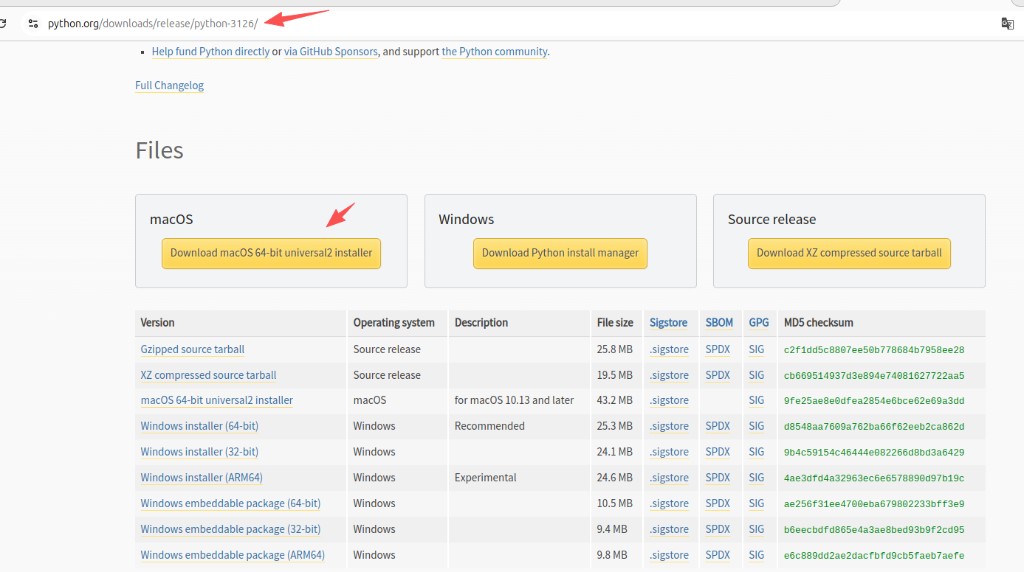
Task: Open .sigstore for embeddable package (32-bit)
Action: 669,530
